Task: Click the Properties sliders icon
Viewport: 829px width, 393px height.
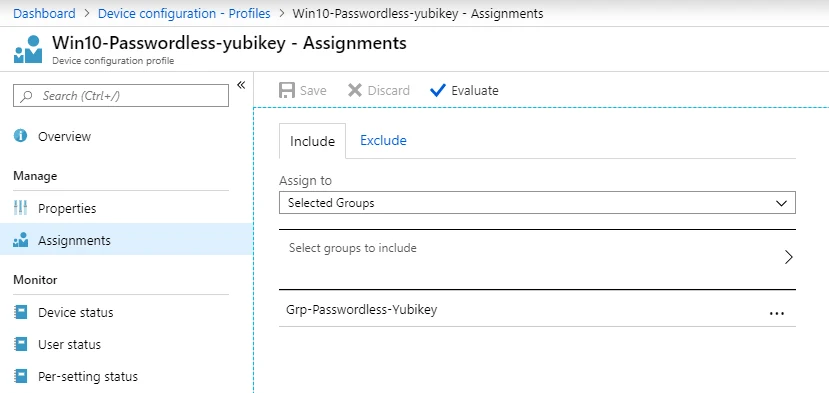Action: click(x=20, y=208)
